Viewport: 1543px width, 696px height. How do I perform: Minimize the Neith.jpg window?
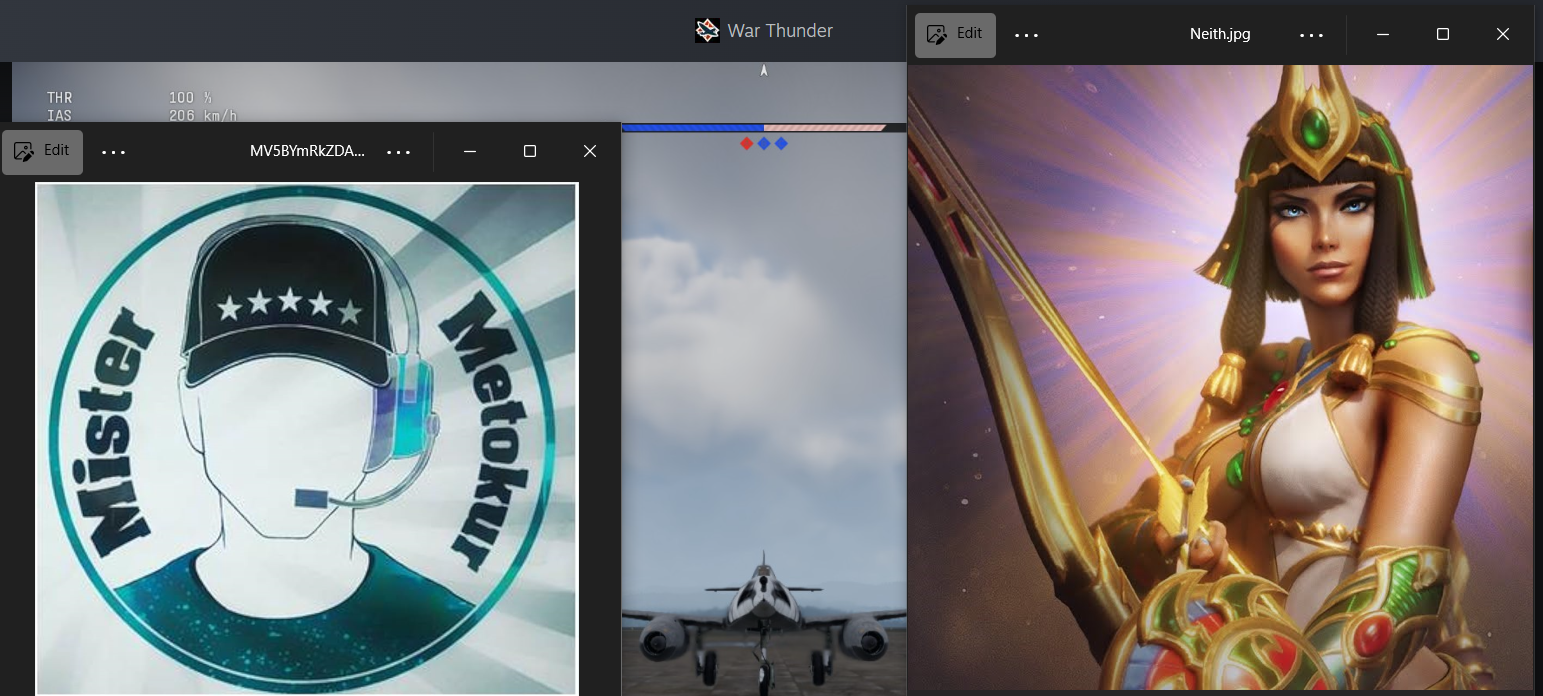point(1383,35)
